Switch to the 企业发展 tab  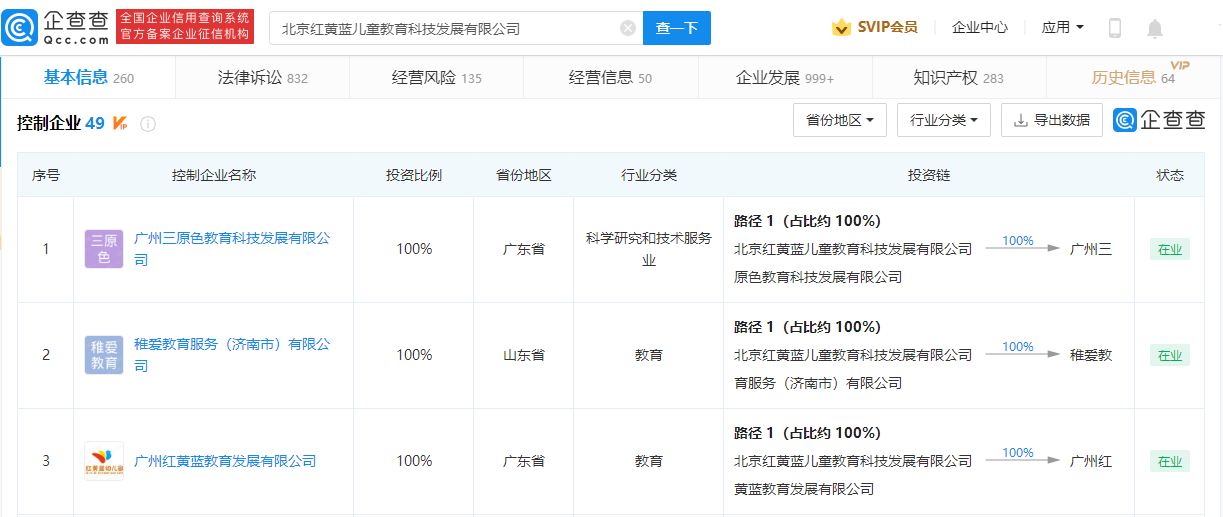(x=785, y=77)
